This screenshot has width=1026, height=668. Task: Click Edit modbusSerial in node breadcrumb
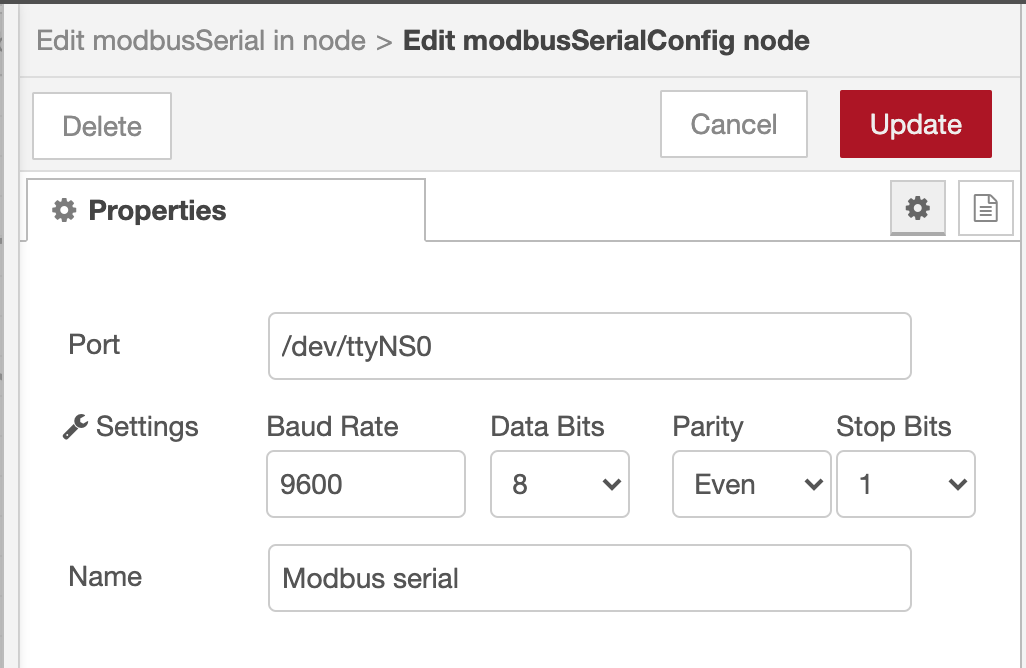200,41
